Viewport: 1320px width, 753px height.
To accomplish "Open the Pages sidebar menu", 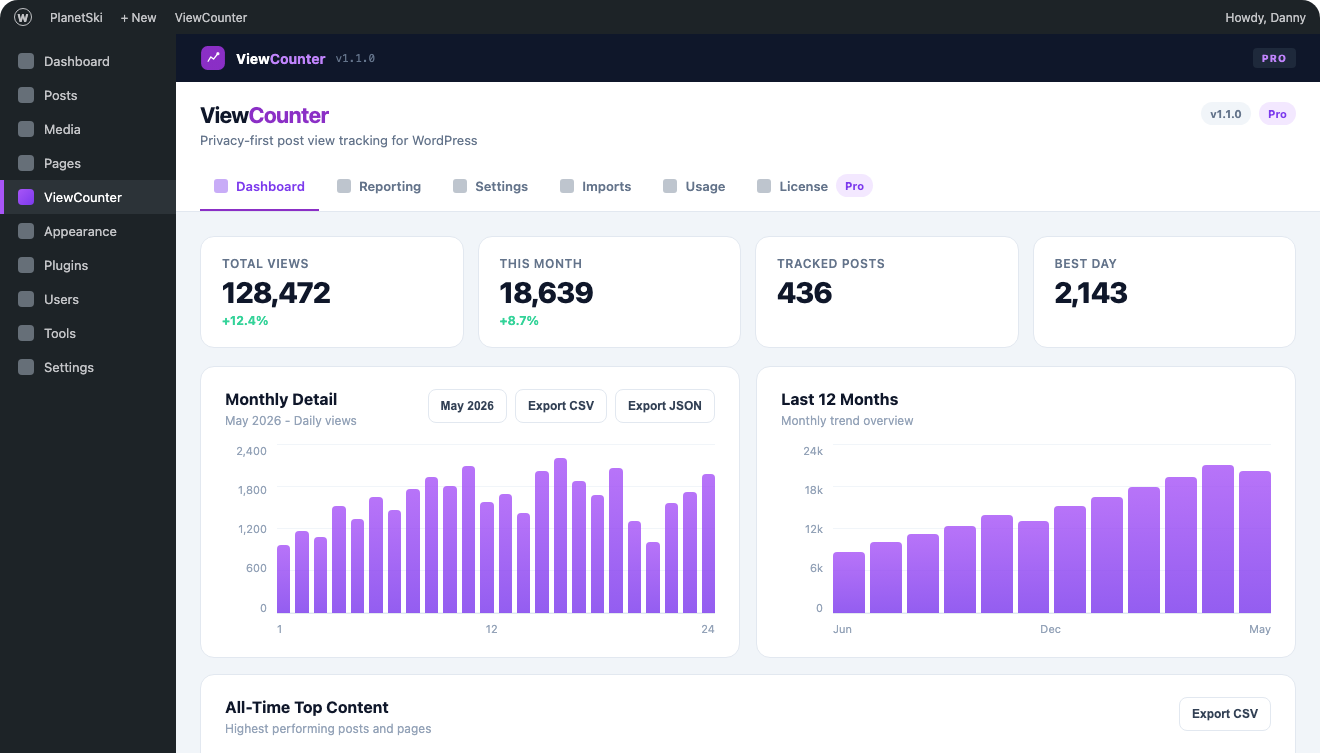I will [88, 163].
